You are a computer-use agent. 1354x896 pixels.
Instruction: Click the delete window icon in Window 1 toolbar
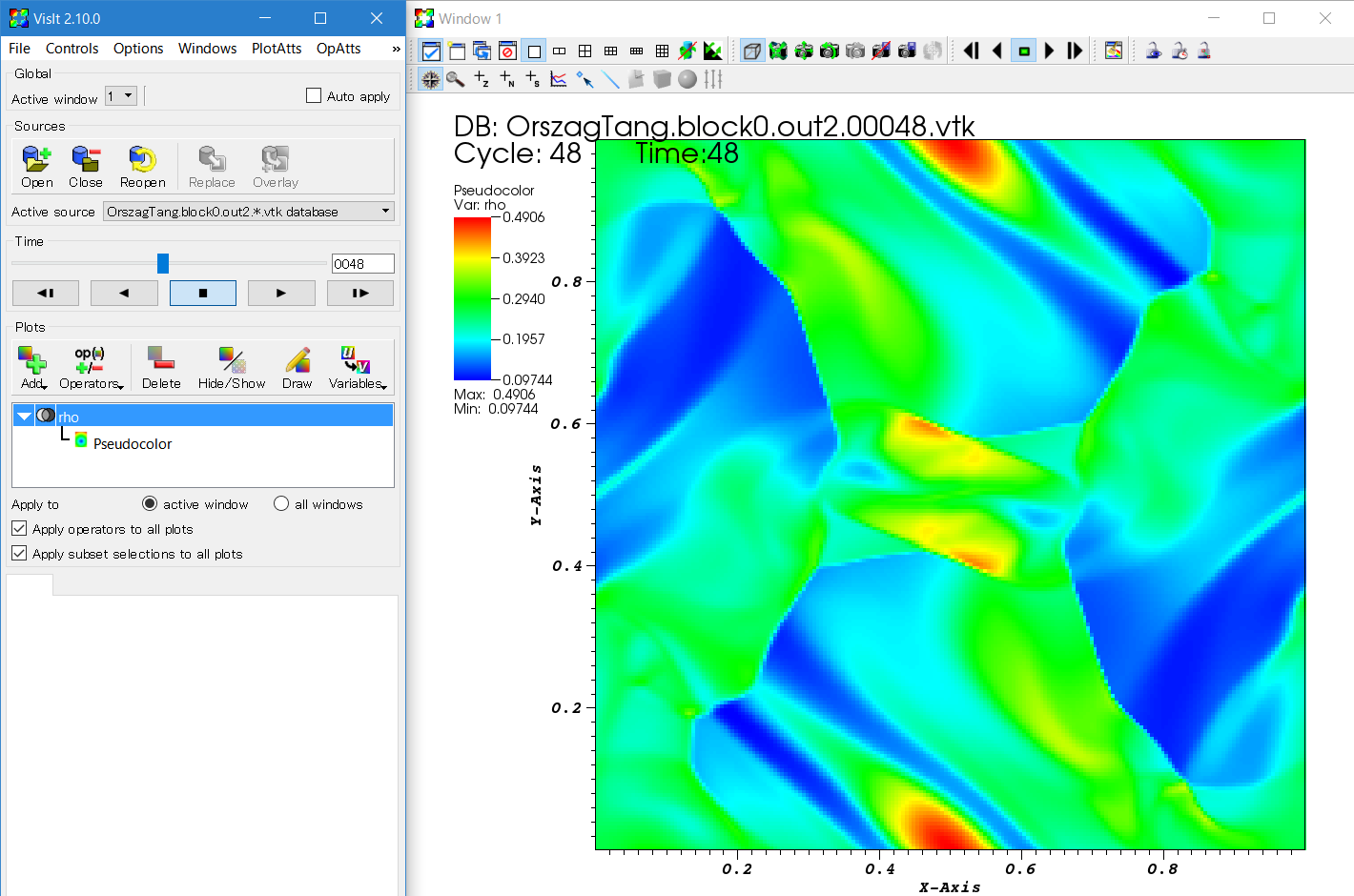(508, 51)
